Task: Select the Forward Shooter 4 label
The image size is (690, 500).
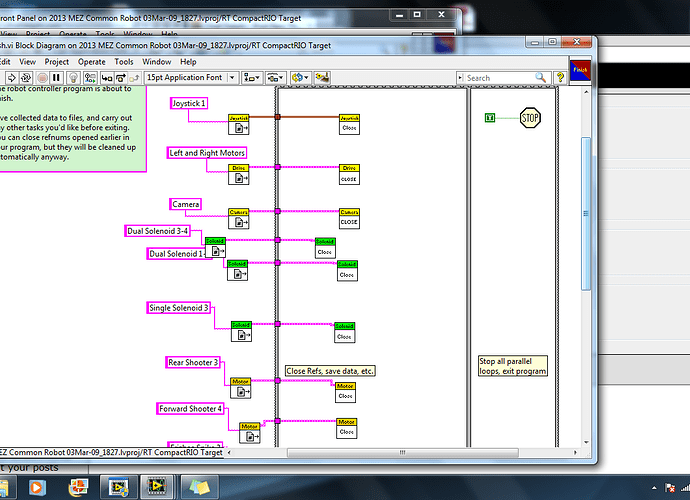Action: [x=191, y=408]
